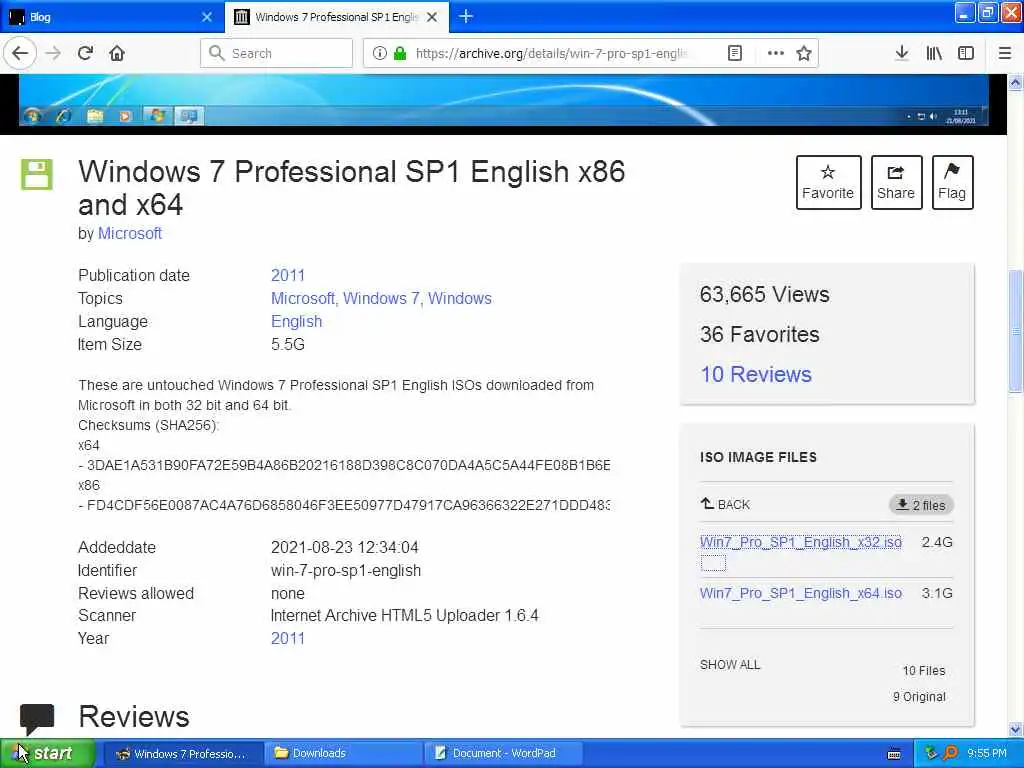Click the 10 Files count text
The width and height of the screenshot is (1024, 768).
click(x=923, y=671)
